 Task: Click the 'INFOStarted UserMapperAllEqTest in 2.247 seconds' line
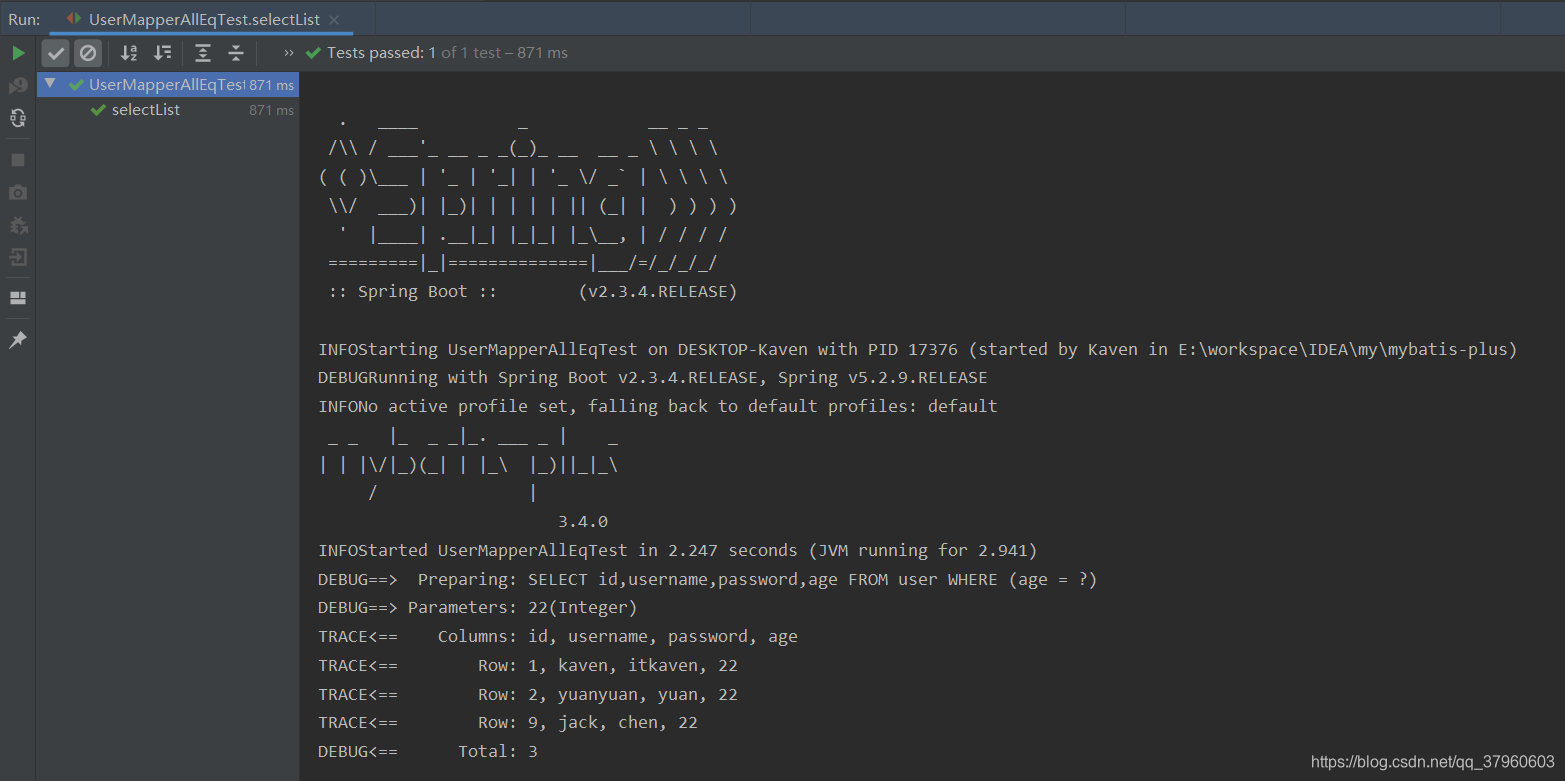678,551
